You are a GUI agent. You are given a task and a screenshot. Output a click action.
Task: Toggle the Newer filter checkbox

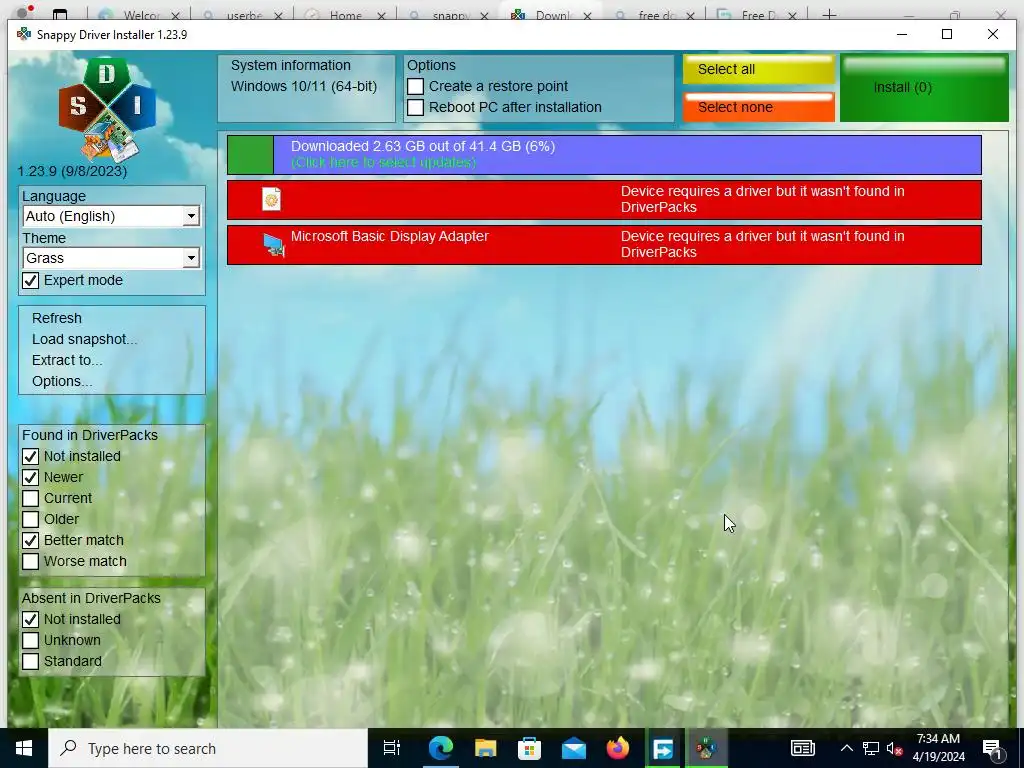click(x=31, y=477)
